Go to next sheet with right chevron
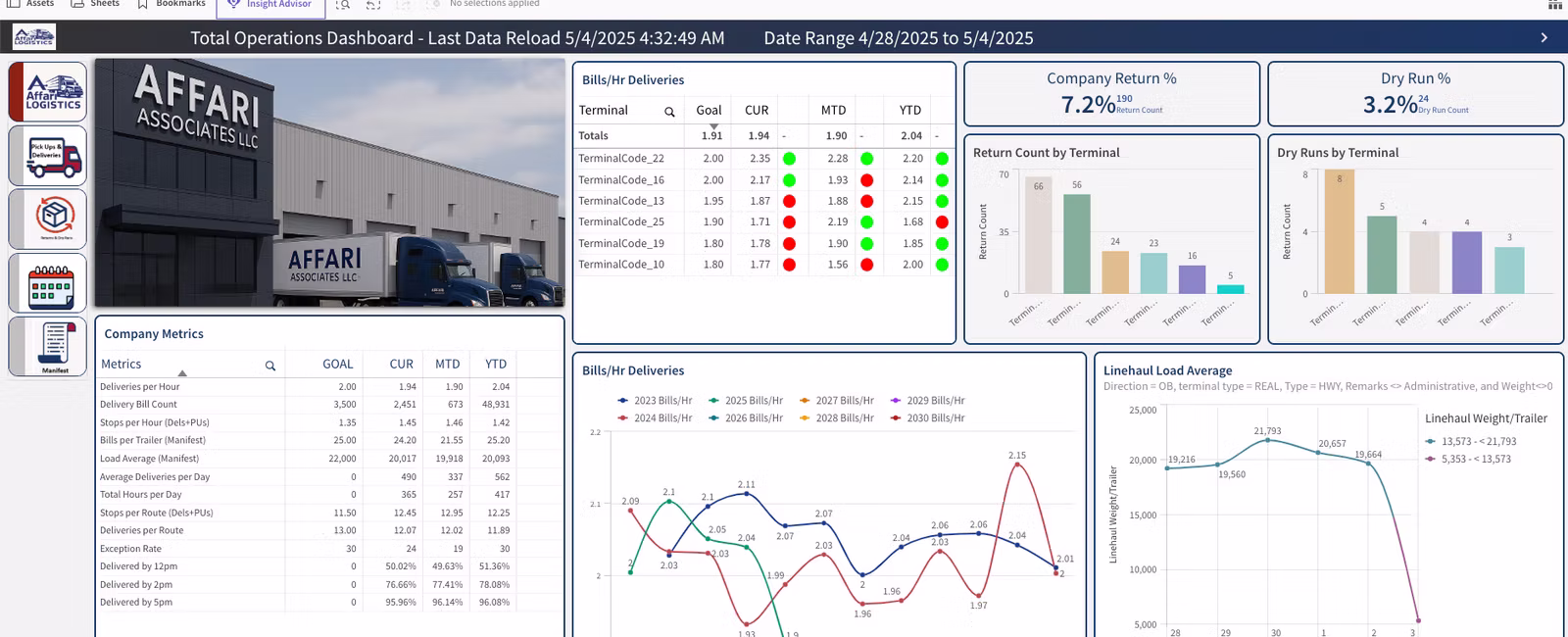 coord(1543,37)
